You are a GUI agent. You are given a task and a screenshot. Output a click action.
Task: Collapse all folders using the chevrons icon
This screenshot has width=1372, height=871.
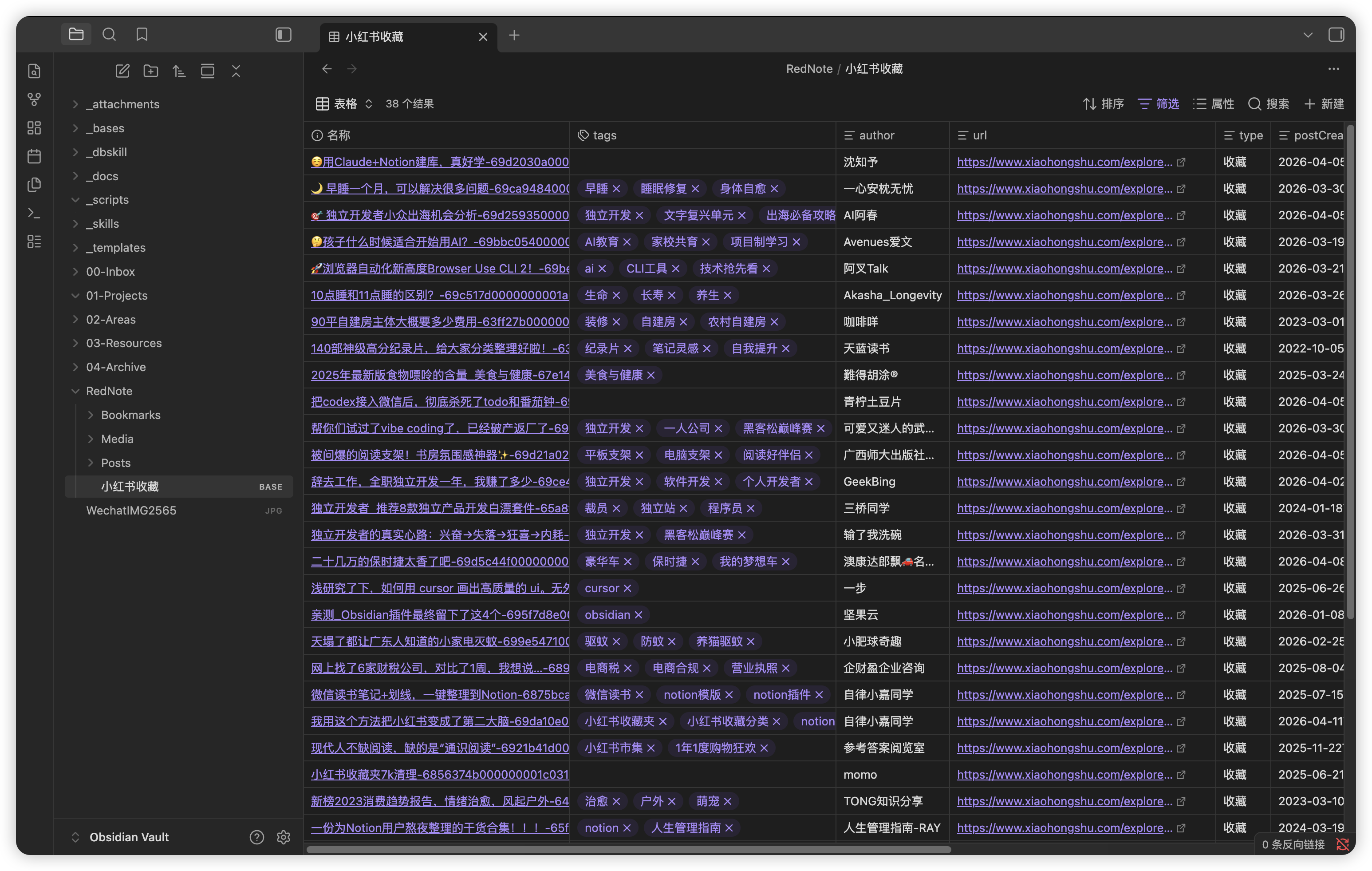point(236,71)
